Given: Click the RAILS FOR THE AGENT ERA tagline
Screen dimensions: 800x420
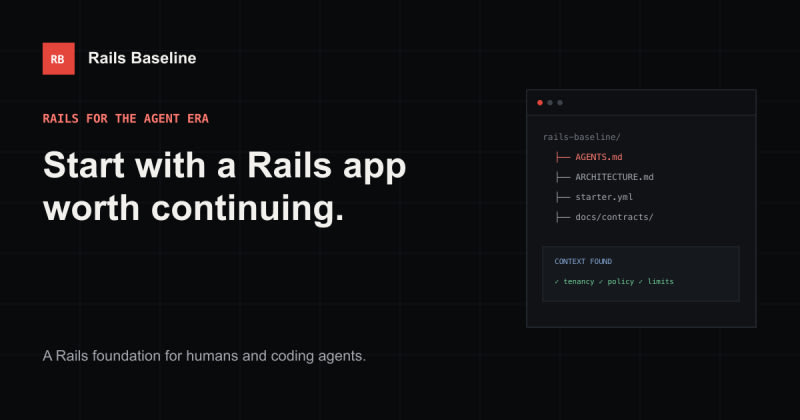Looking at the screenshot, I should coord(126,118).
